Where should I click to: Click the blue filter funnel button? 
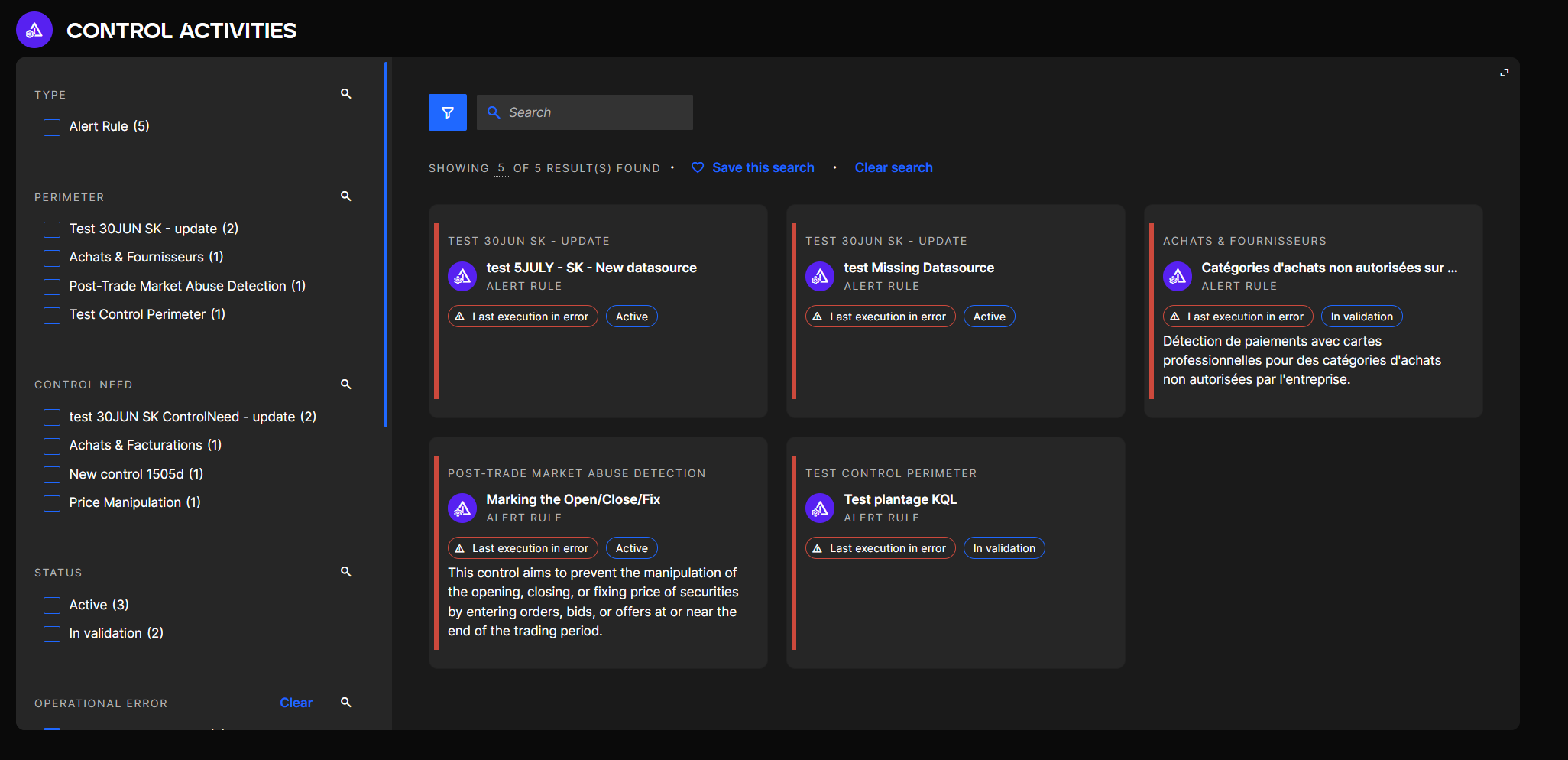click(447, 112)
